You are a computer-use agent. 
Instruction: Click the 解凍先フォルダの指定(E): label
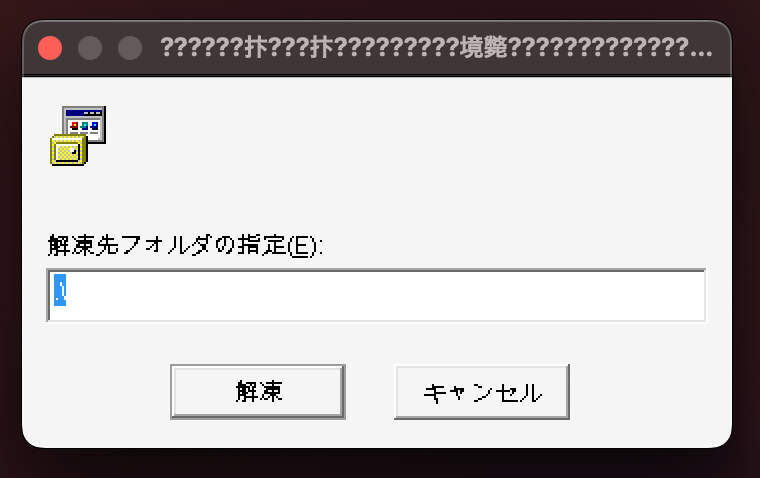[185, 245]
